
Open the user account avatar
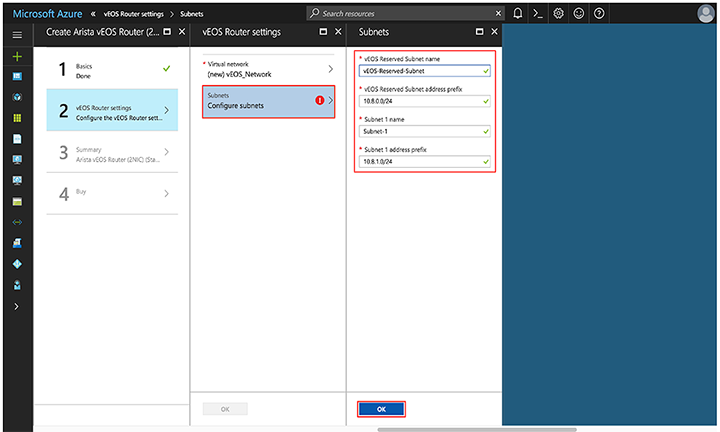tap(706, 13)
